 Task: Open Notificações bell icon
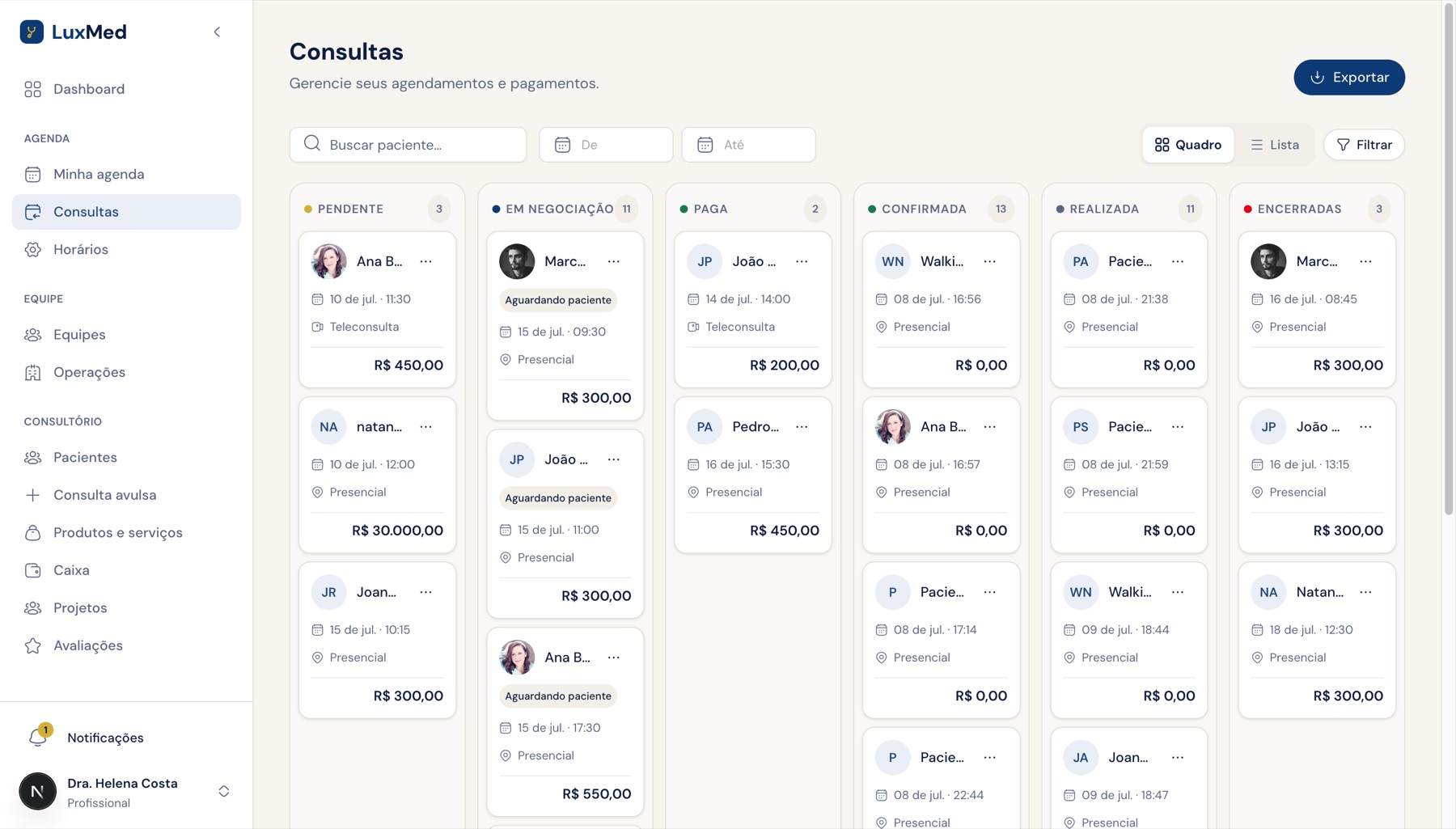(x=38, y=737)
